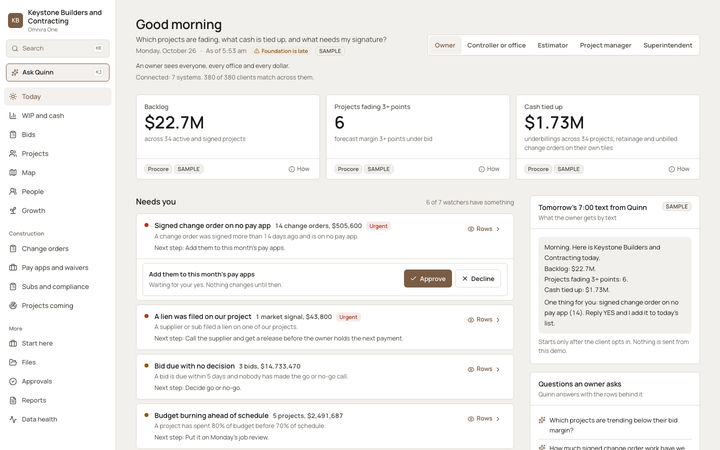Click the Urgent badge on Signed change order
Viewport: 720px width, 450px height.
tap(378, 226)
